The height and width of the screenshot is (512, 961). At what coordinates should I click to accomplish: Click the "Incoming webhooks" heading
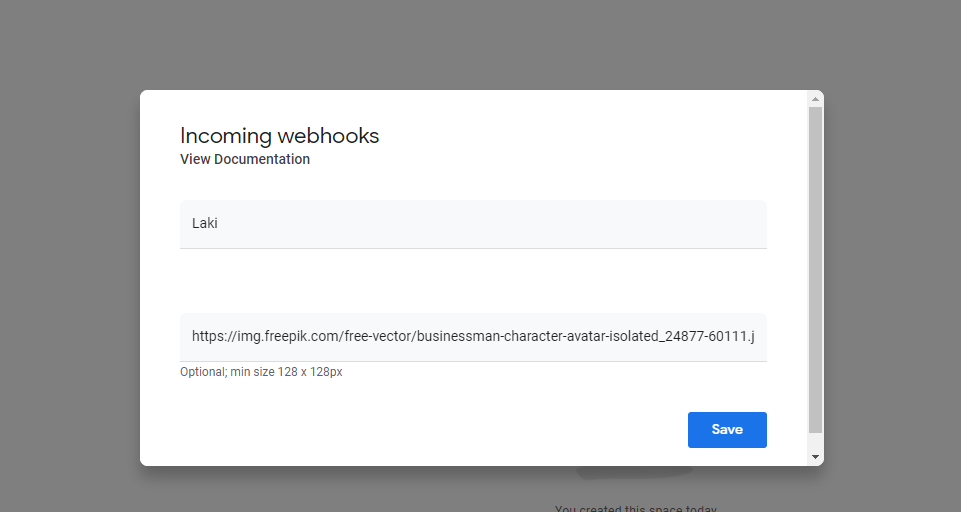[279, 136]
